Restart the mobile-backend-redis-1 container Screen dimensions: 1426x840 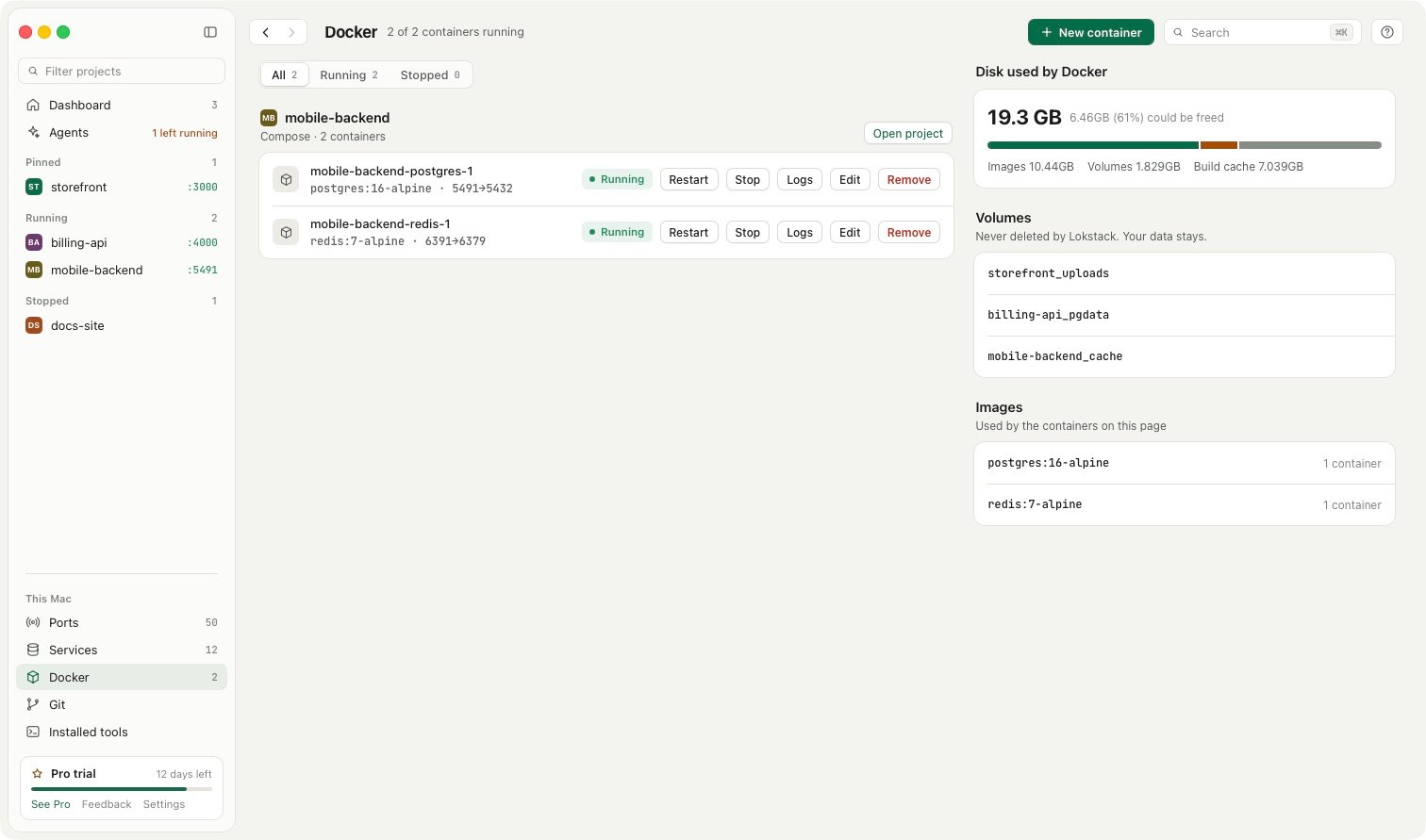[688, 232]
